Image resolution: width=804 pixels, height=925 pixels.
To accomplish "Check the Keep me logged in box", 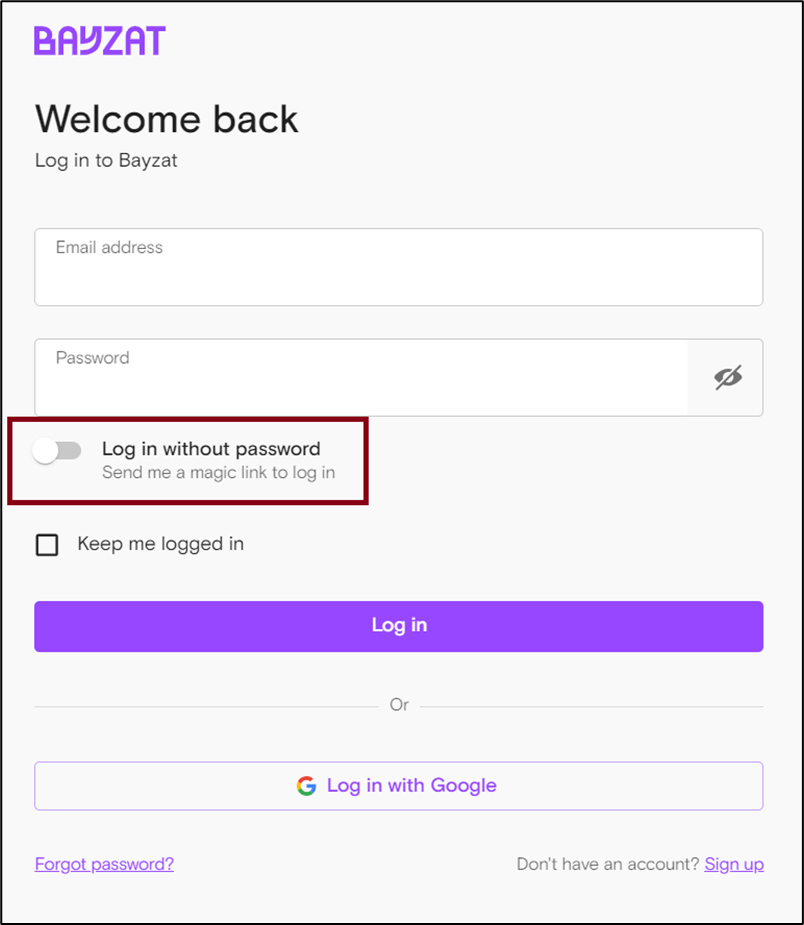I will coord(47,544).
